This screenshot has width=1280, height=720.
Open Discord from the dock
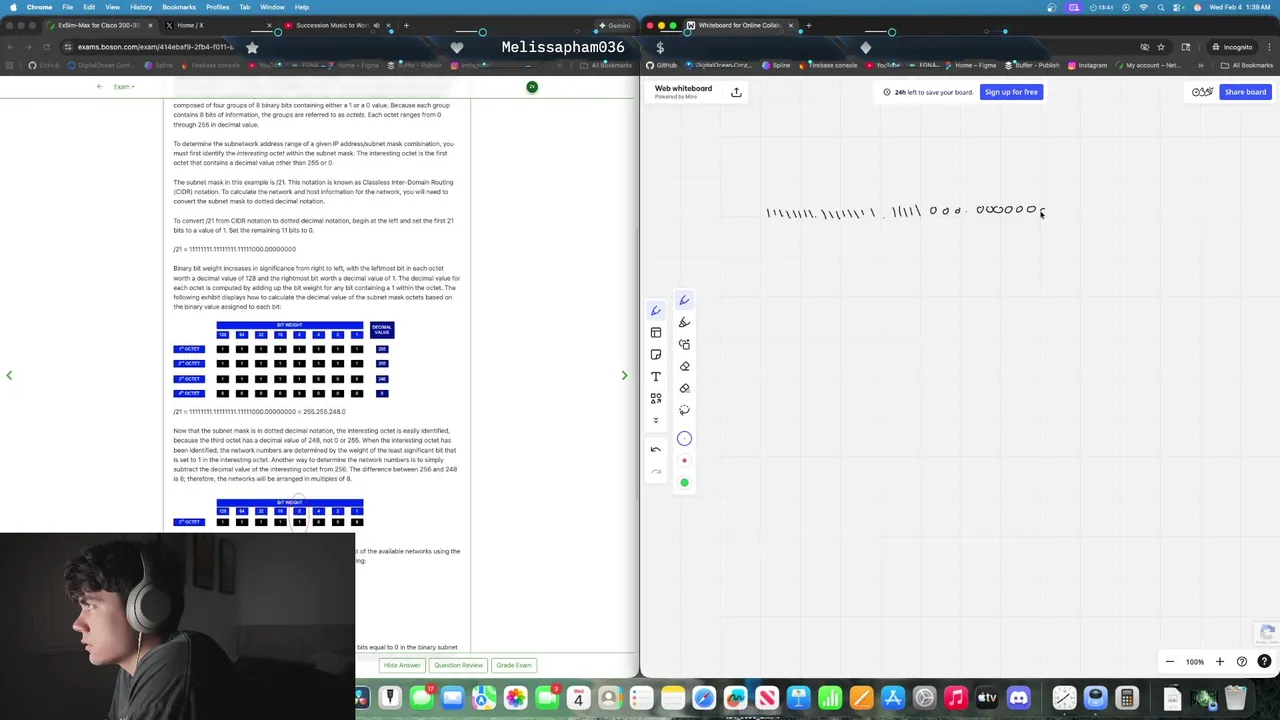(1018, 698)
